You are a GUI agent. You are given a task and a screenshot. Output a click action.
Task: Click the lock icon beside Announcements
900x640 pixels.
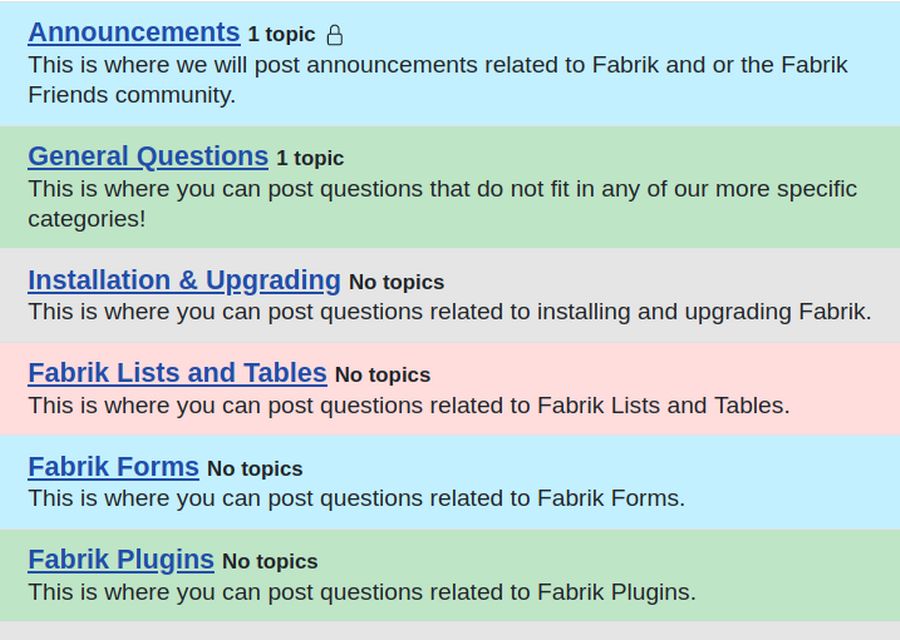(335, 35)
